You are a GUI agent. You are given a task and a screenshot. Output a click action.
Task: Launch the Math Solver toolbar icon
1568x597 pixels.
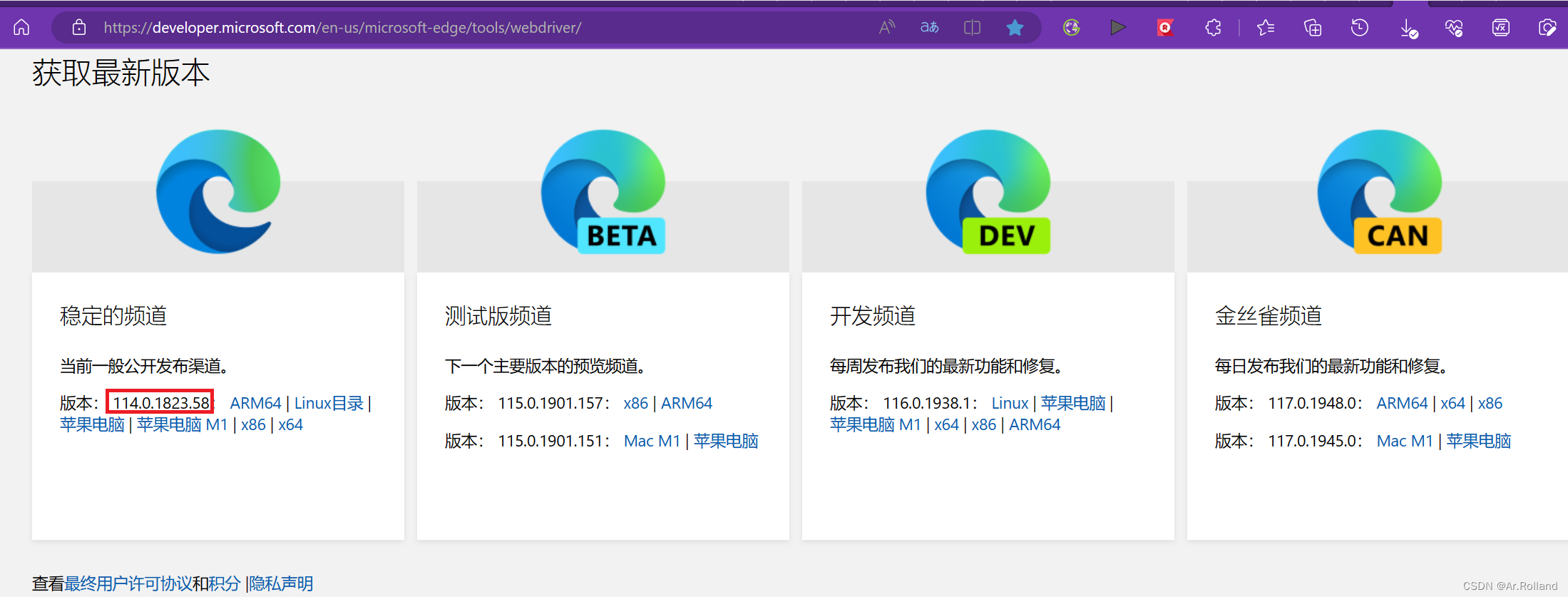click(1501, 27)
